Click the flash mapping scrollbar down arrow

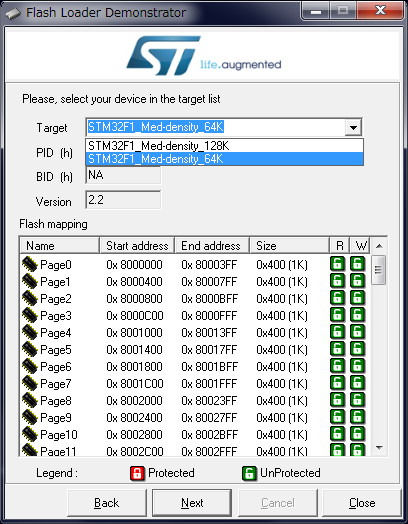[x=379, y=447]
